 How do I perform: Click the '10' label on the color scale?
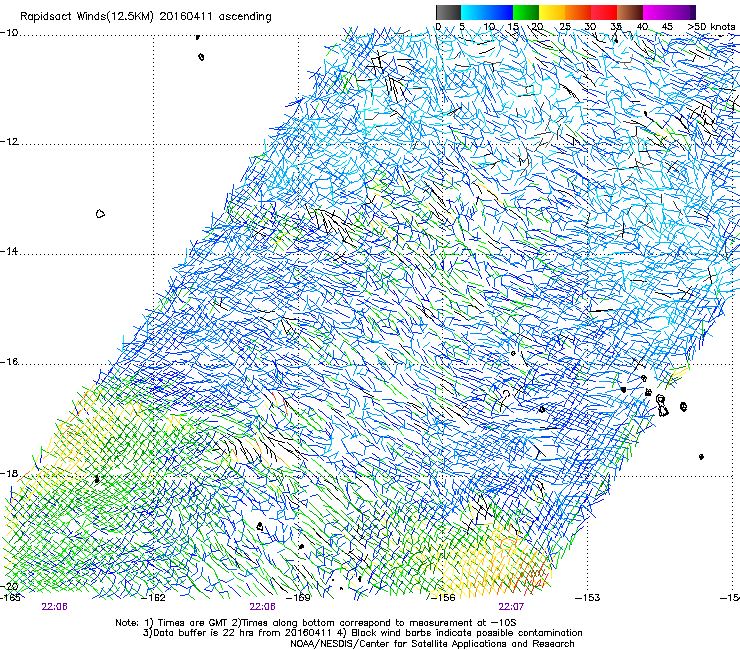(x=489, y=27)
